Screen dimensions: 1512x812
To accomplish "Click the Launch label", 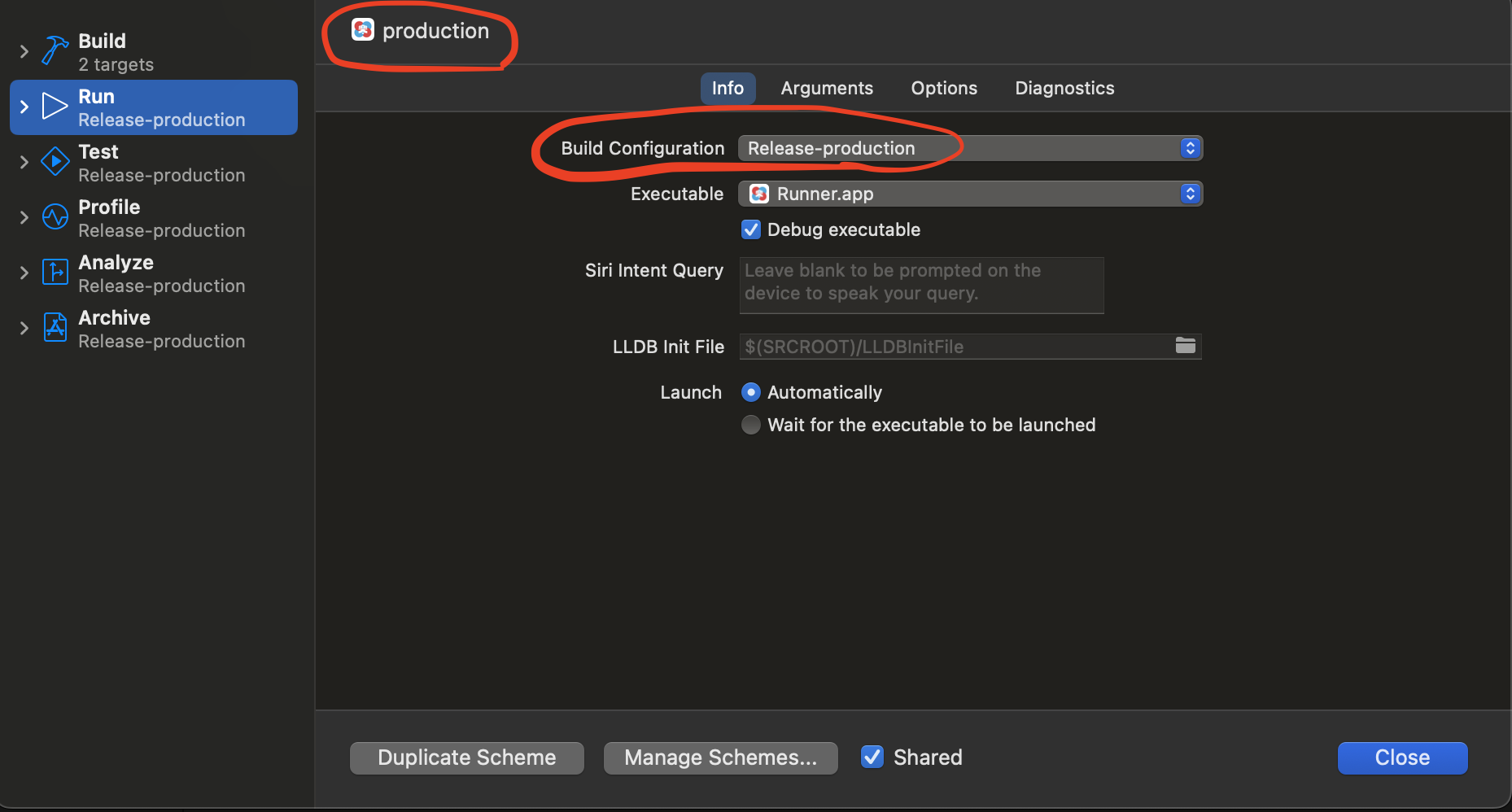I will click(691, 392).
